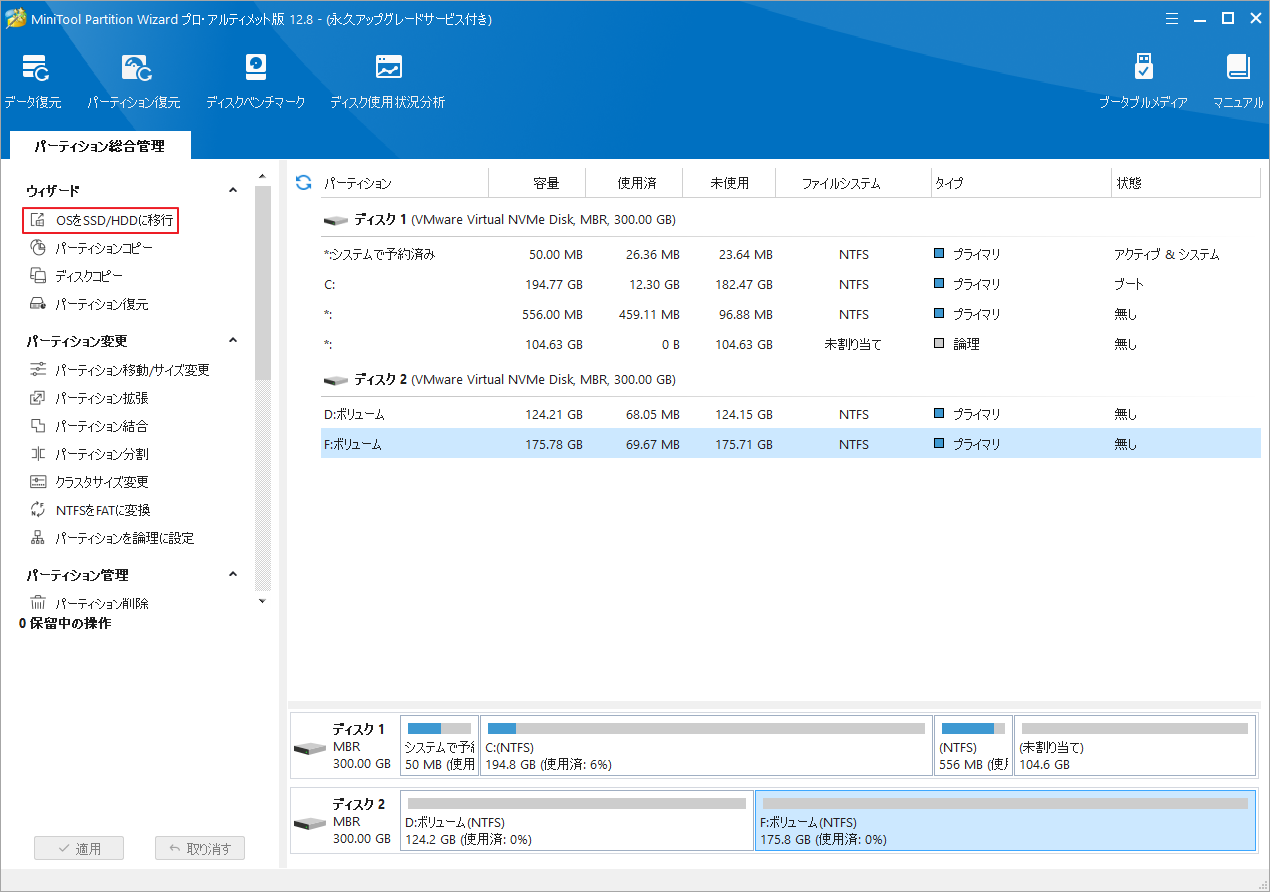Collapse the パーティション変更 section
Viewport: 1270px width, 892px height.
tap(232, 340)
